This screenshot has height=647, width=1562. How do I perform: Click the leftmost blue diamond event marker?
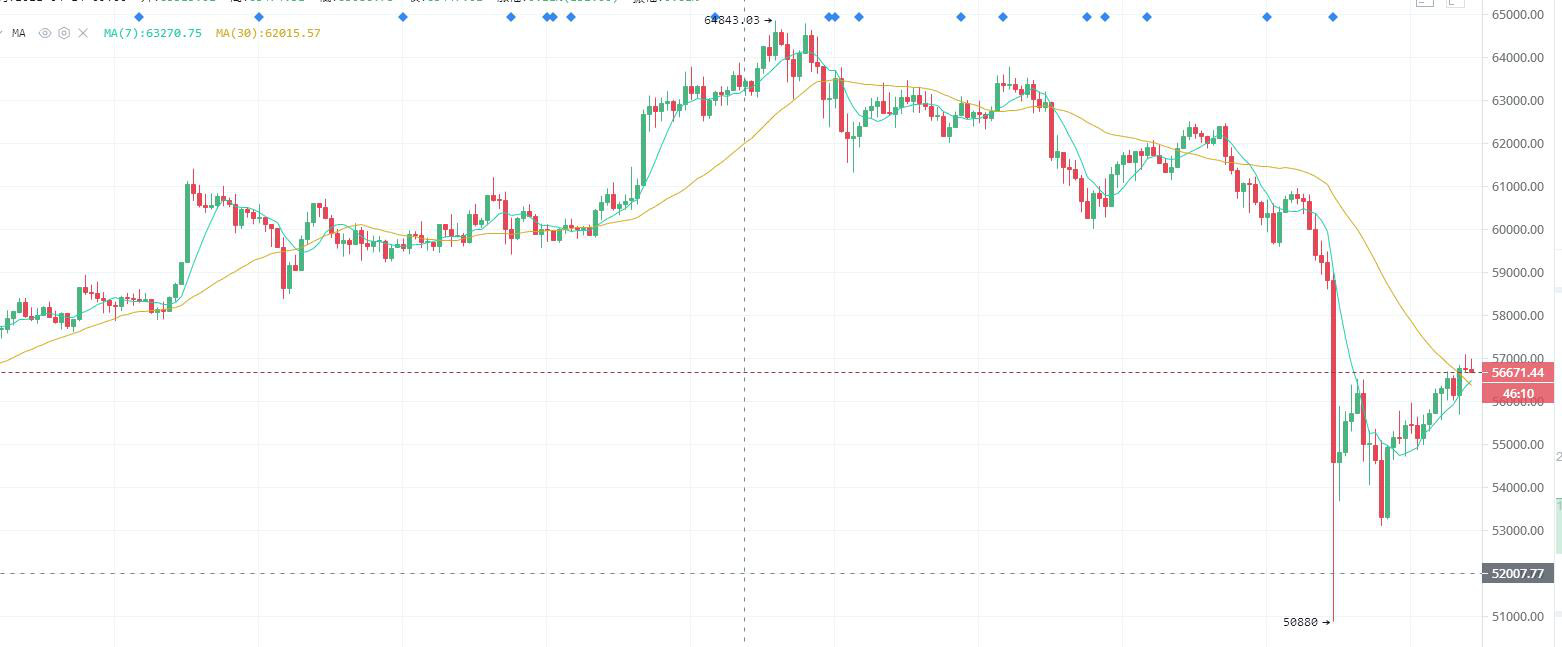click(139, 17)
